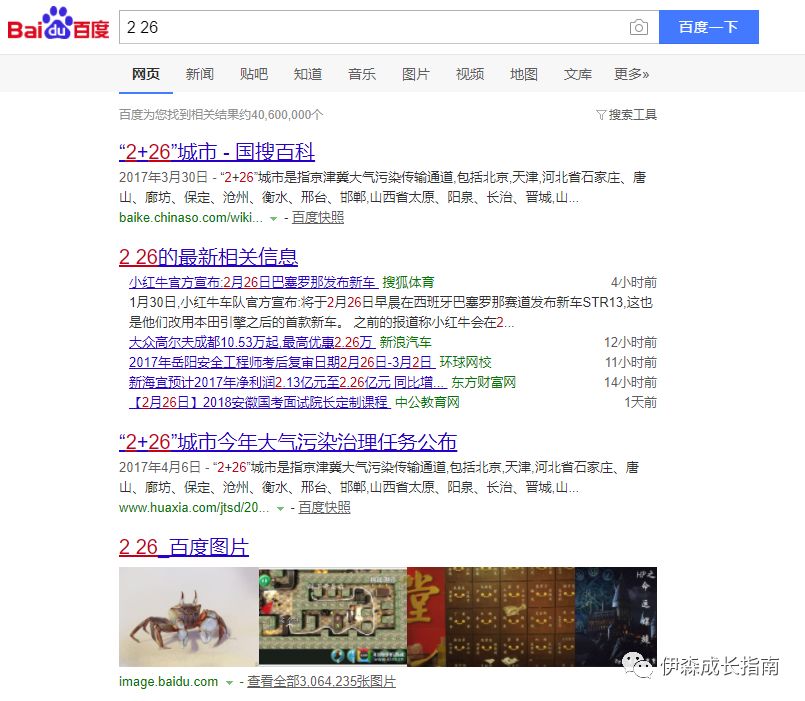Click baike.chinaso.com/wiki URL text
The width and height of the screenshot is (805, 701).
pos(190,218)
